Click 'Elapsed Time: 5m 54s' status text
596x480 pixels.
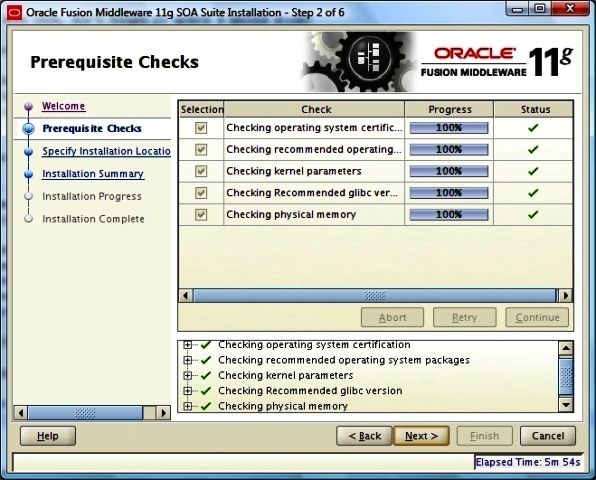pyautogui.click(x=528, y=462)
